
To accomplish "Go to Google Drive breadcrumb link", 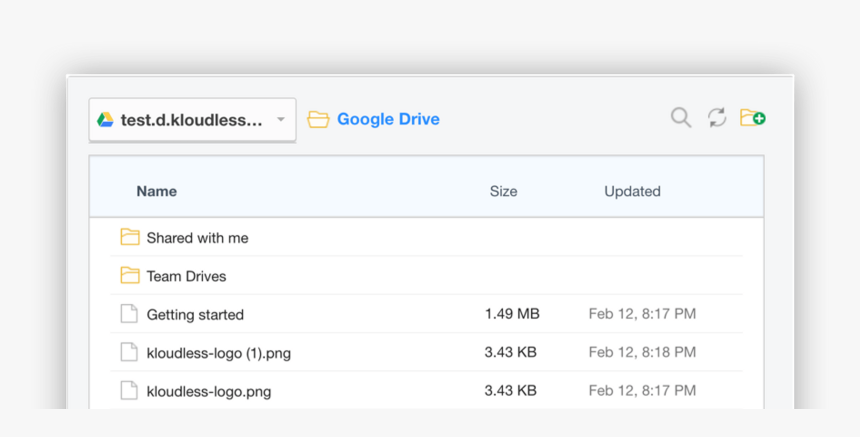I will point(388,119).
